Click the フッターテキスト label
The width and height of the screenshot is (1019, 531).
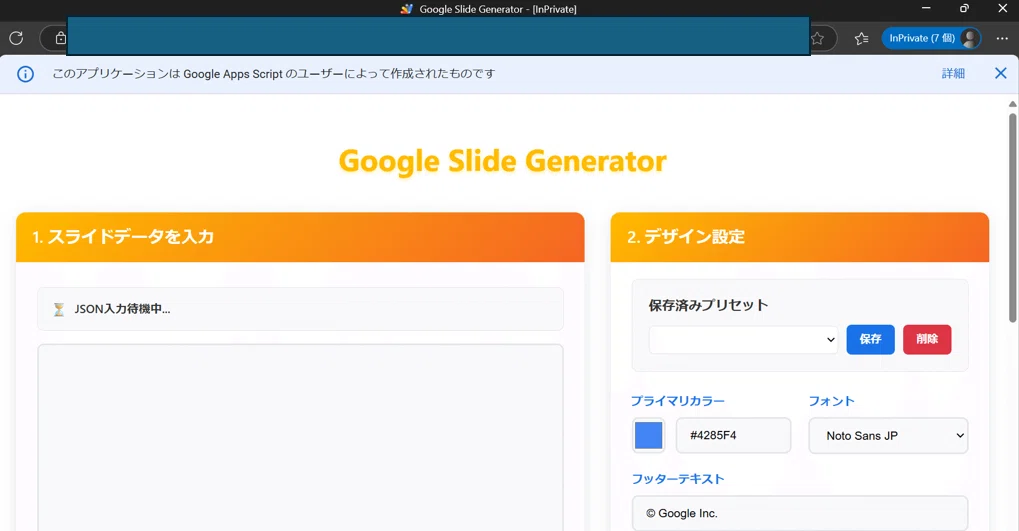(x=678, y=479)
